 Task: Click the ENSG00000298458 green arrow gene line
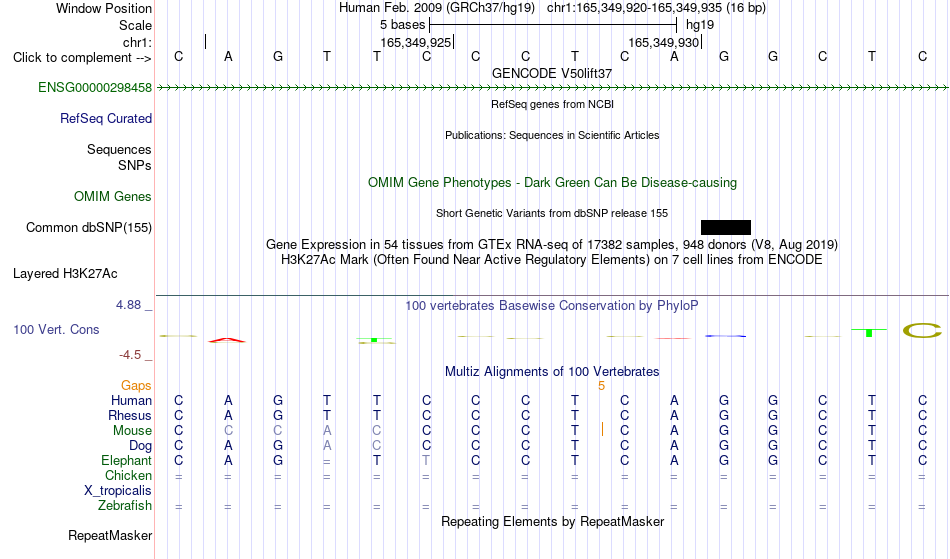point(552,88)
